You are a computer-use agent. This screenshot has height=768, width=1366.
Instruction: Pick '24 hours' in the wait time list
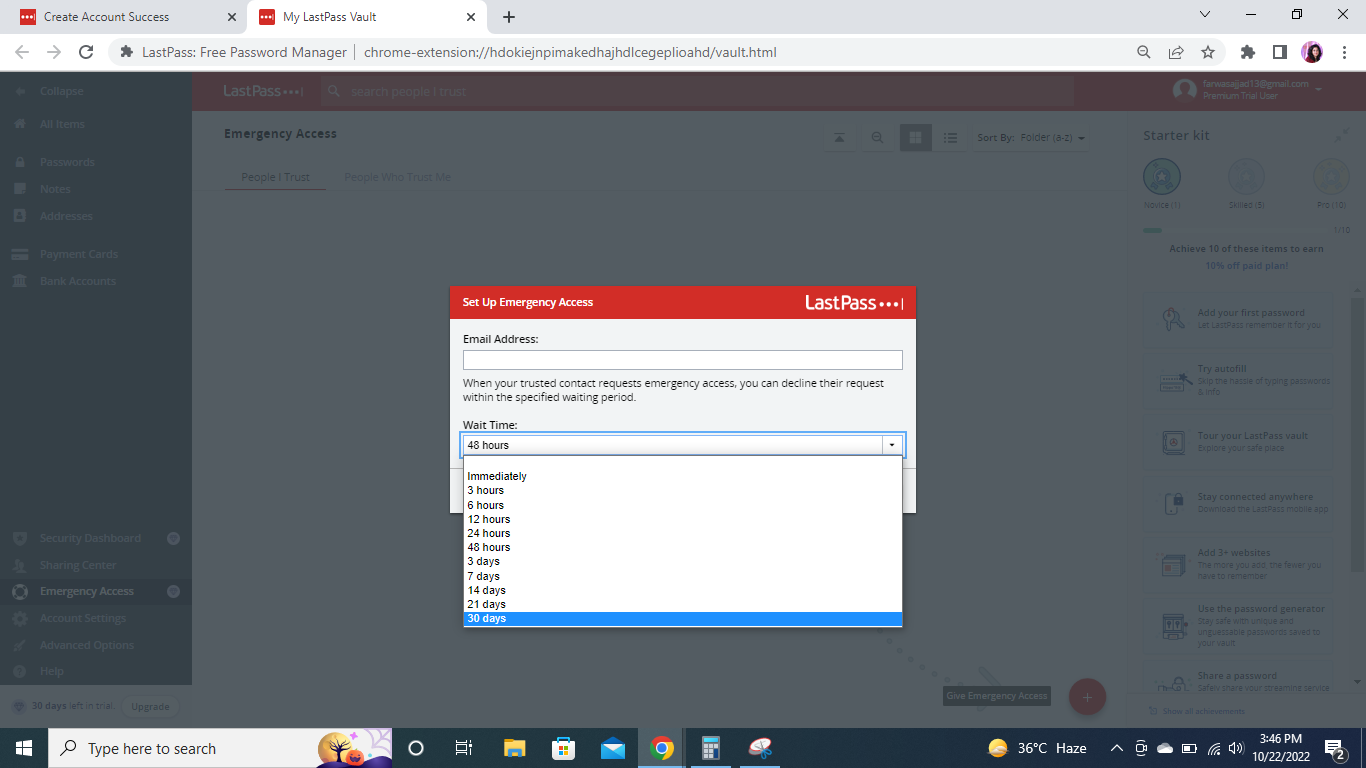[x=682, y=533]
